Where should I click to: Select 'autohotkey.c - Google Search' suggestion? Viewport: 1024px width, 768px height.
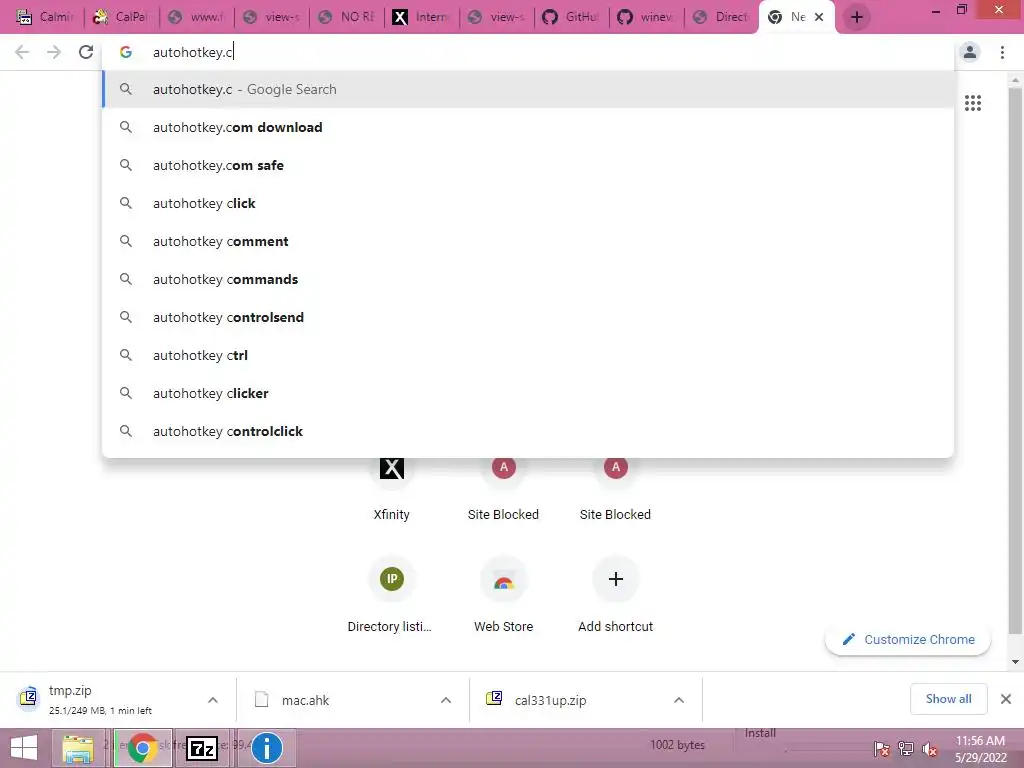point(528,89)
